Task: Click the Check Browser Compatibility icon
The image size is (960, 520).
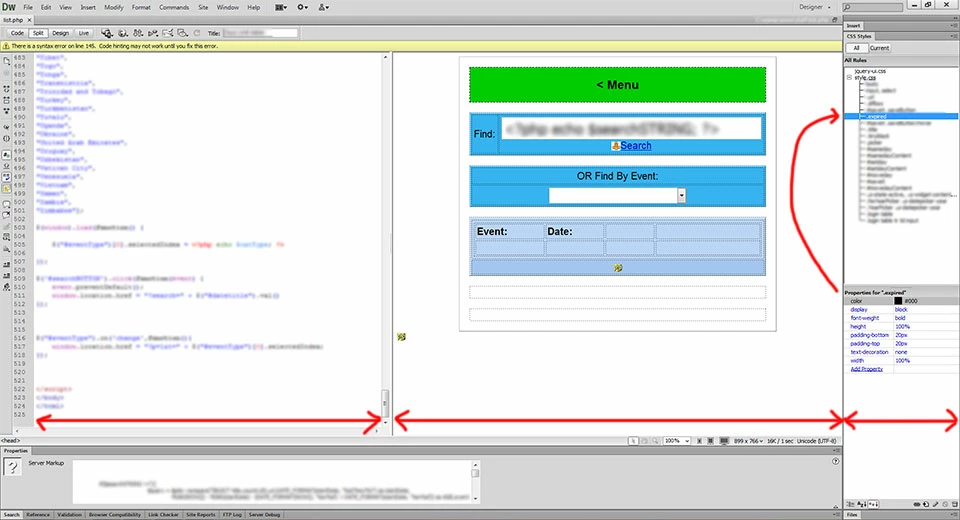Action: click(x=168, y=33)
